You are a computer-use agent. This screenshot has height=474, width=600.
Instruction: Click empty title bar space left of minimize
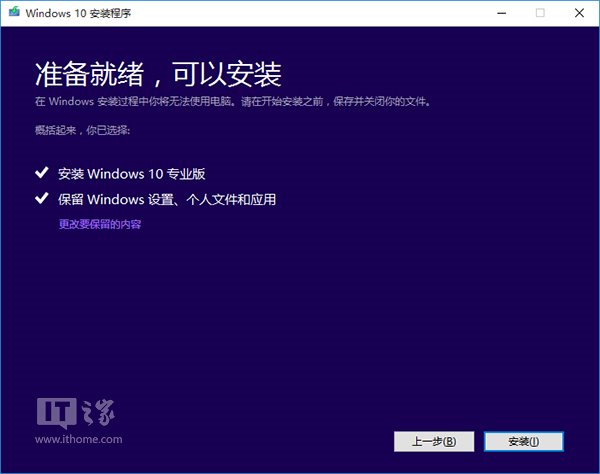pos(300,13)
